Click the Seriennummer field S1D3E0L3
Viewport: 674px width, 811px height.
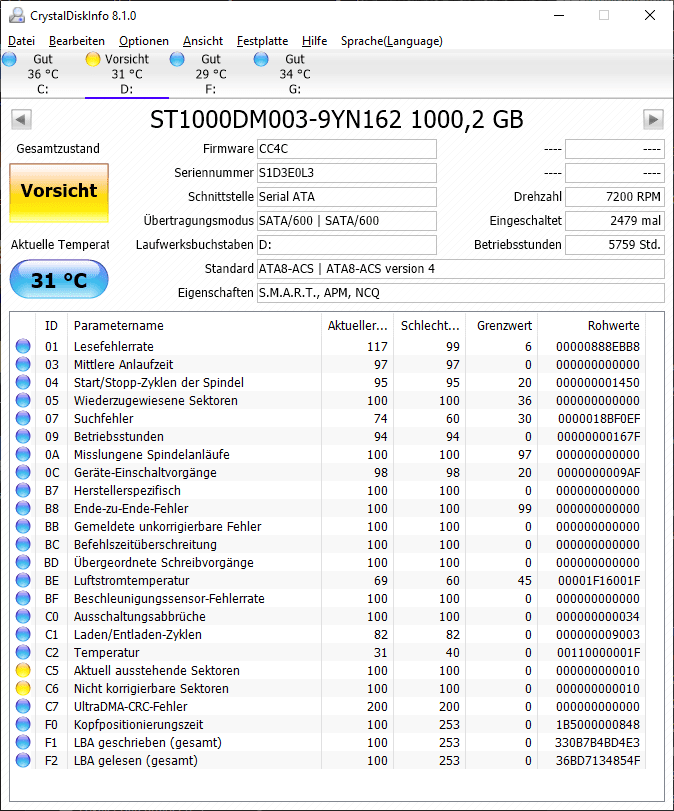point(347,173)
